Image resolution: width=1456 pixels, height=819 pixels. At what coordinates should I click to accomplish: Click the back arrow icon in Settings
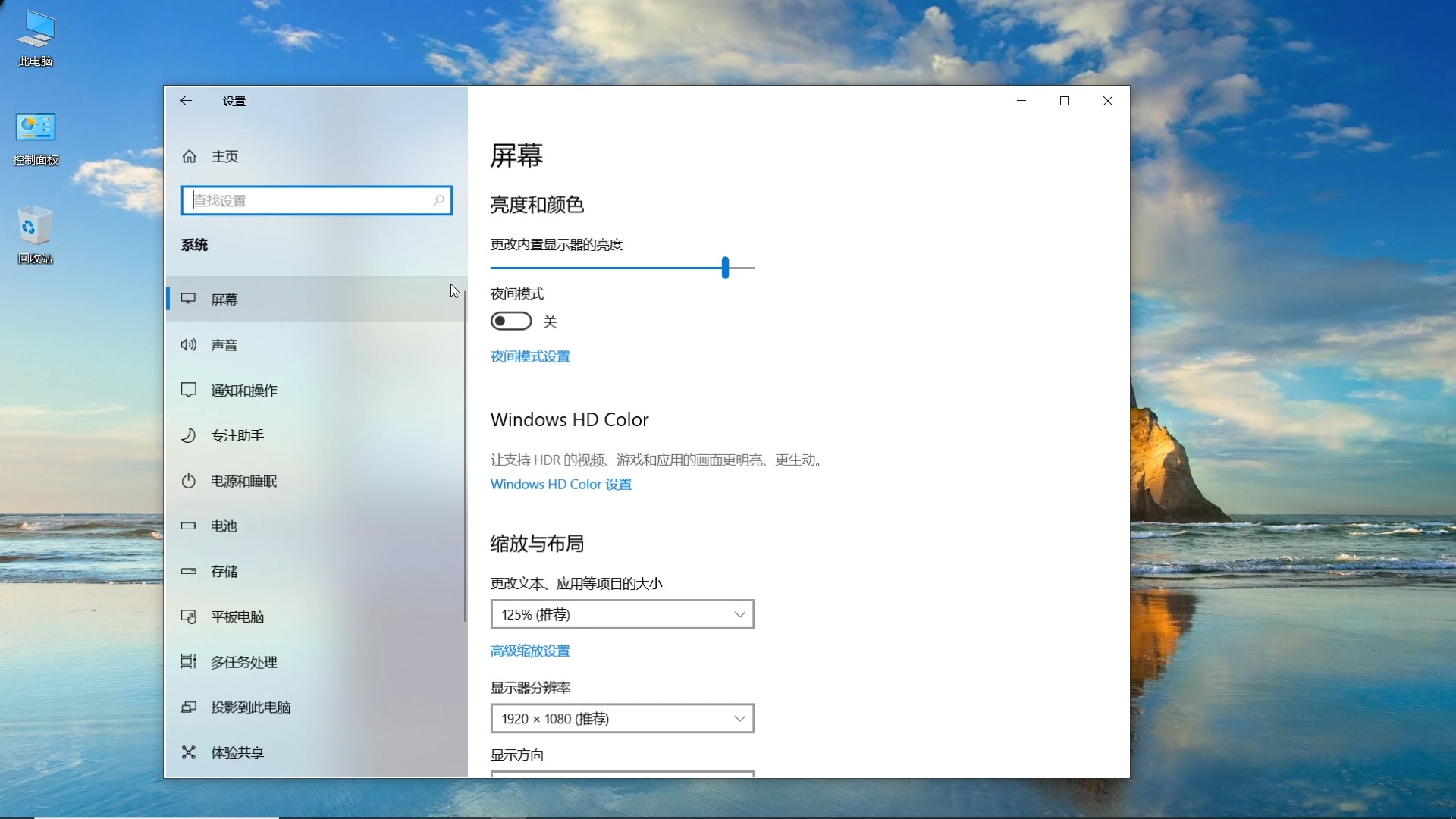tap(186, 101)
